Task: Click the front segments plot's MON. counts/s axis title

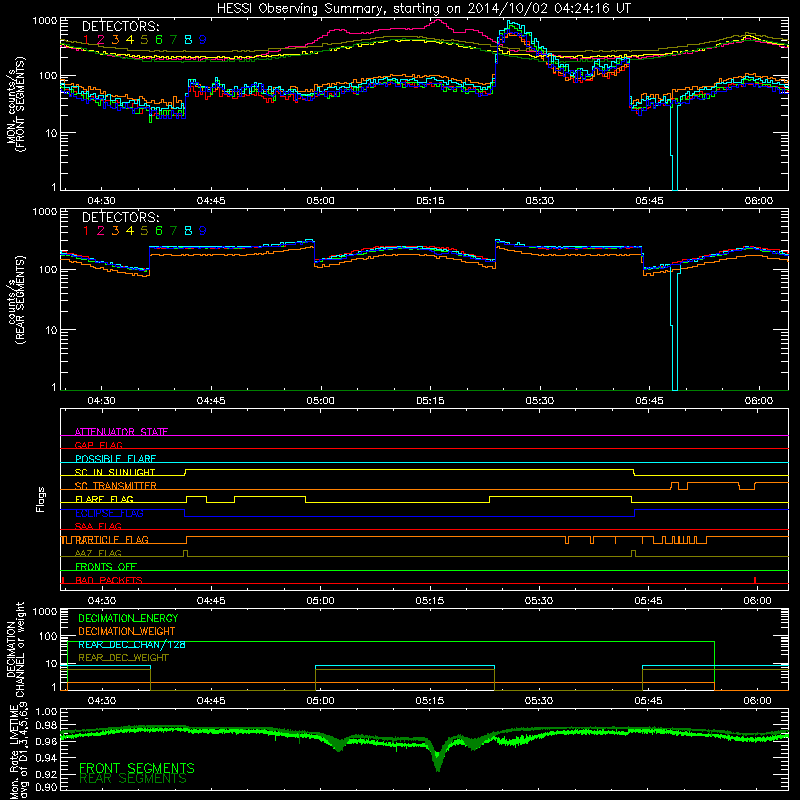Action: (15, 104)
